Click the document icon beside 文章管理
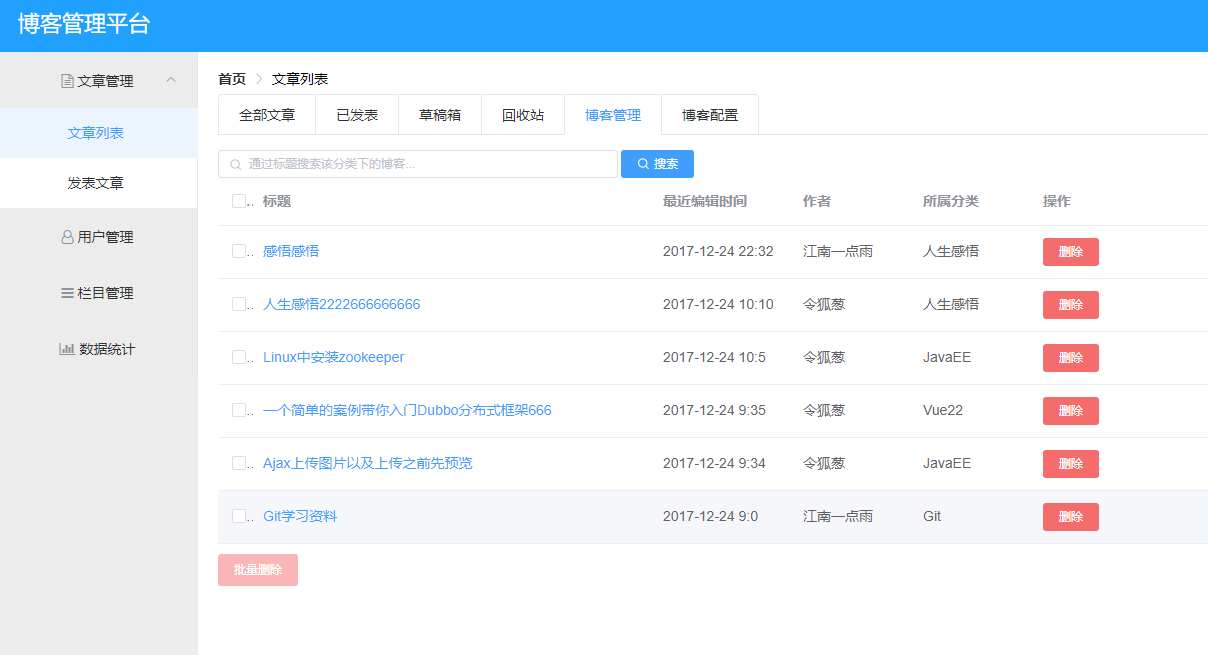Screen dimensions: 1208x655 pyautogui.click(x=67, y=81)
